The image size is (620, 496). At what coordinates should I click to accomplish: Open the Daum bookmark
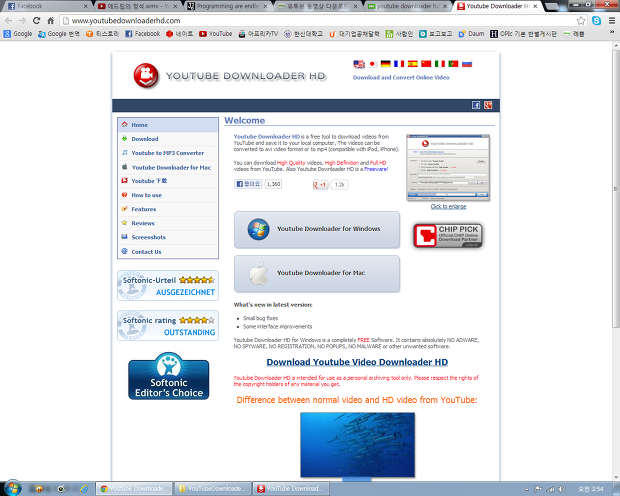[471, 34]
